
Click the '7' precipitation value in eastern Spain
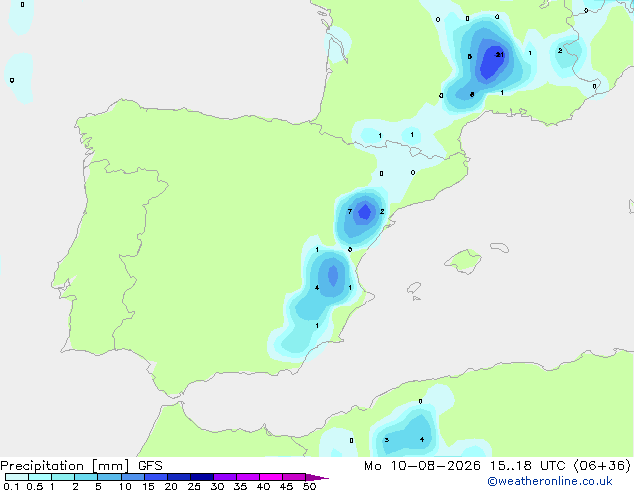350,211
